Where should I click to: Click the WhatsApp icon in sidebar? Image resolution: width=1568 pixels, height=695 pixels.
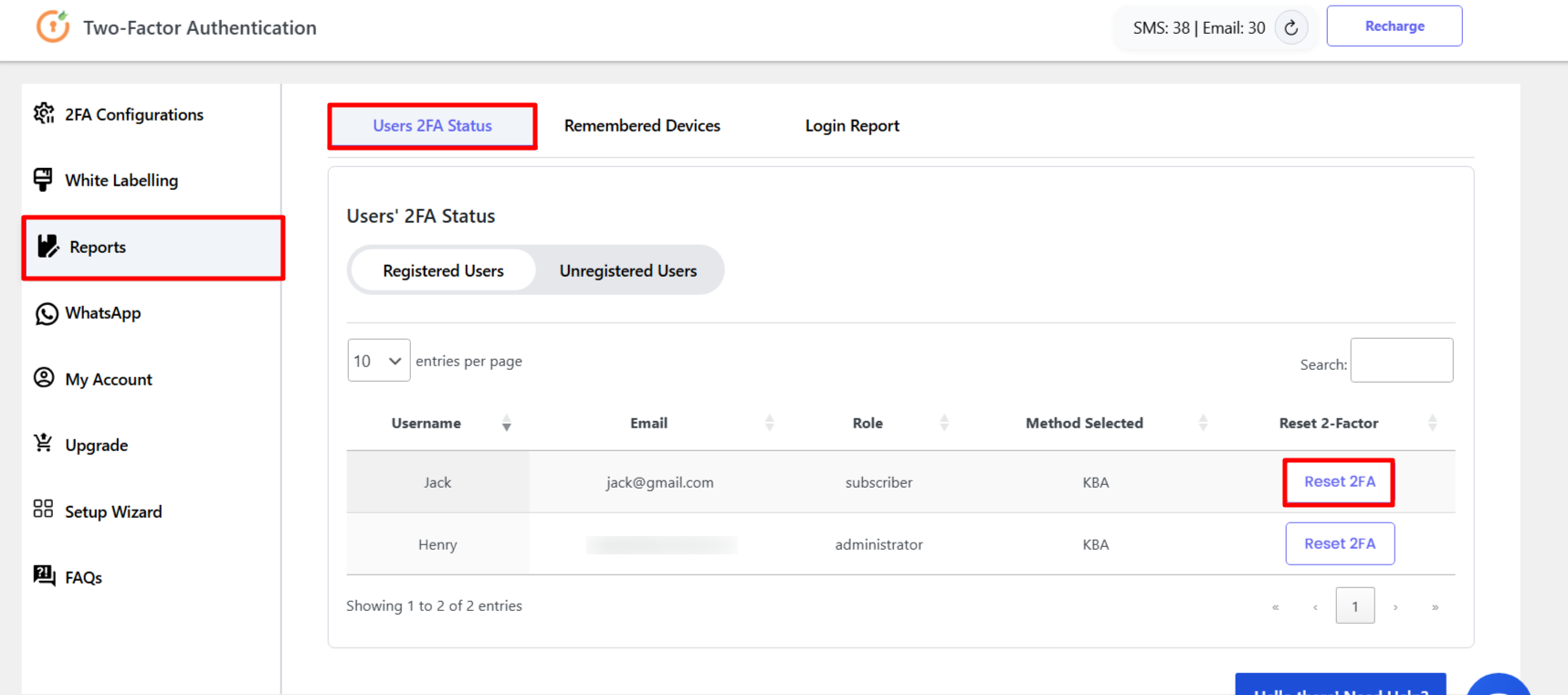[x=47, y=313]
